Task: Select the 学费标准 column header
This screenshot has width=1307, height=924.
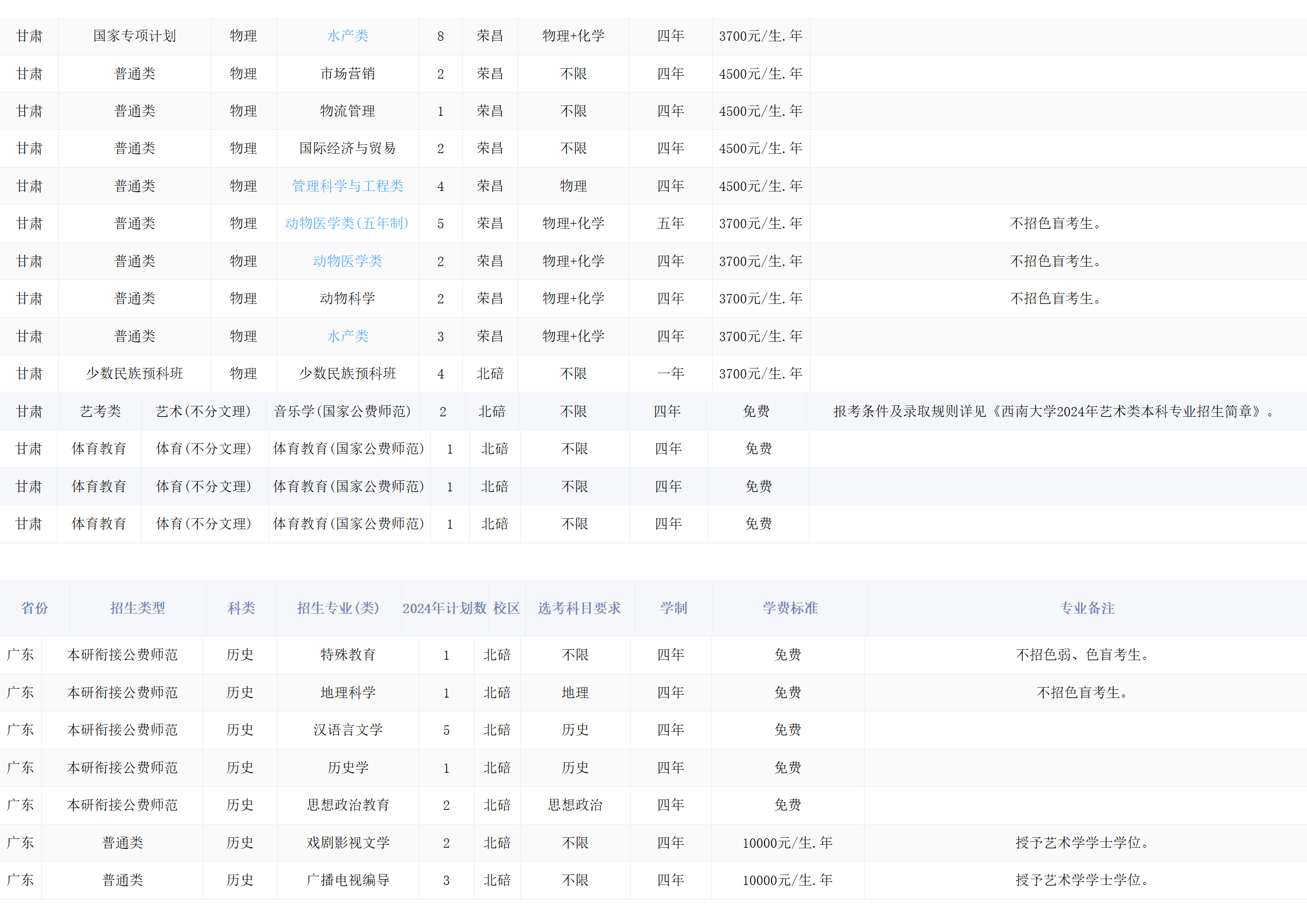Action: (790, 608)
